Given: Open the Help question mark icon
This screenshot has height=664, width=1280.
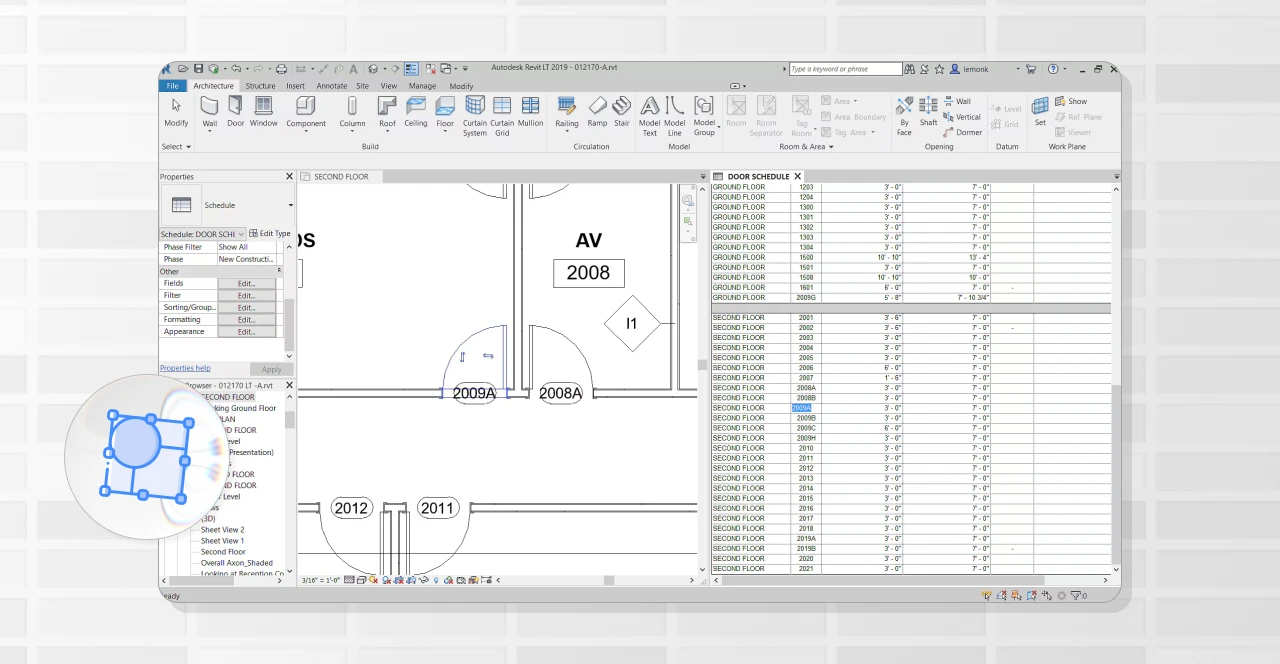Looking at the screenshot, I should (1053, 69).
